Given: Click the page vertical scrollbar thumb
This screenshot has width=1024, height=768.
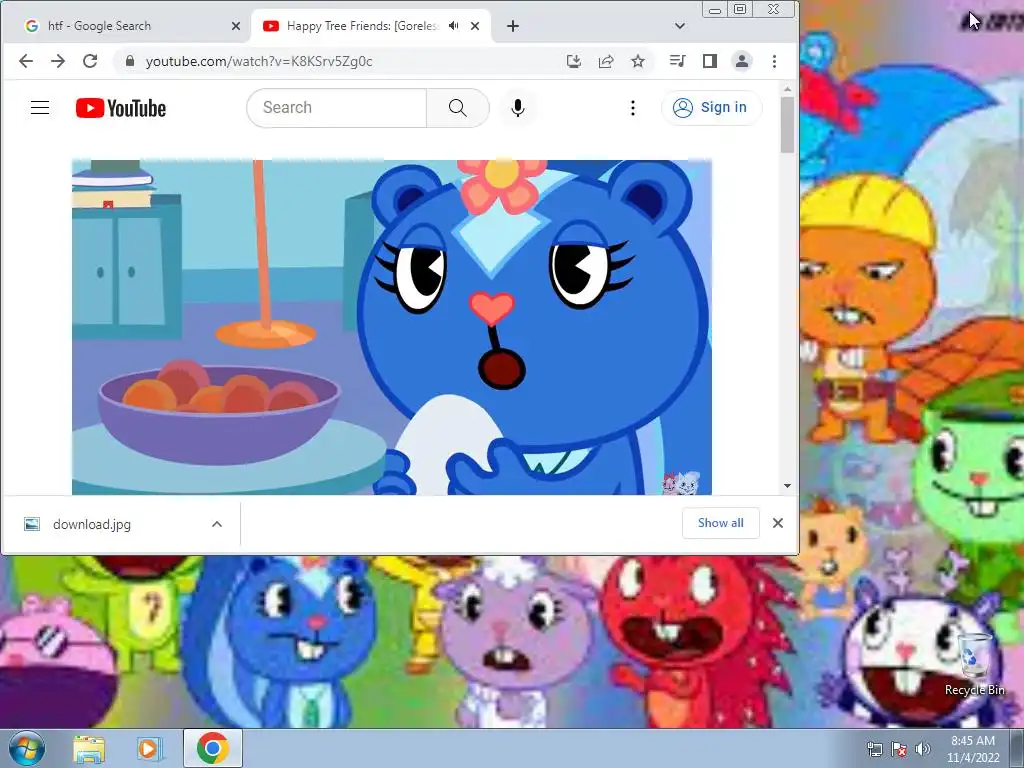Looking at the screenshot, I should click(787, 124).
